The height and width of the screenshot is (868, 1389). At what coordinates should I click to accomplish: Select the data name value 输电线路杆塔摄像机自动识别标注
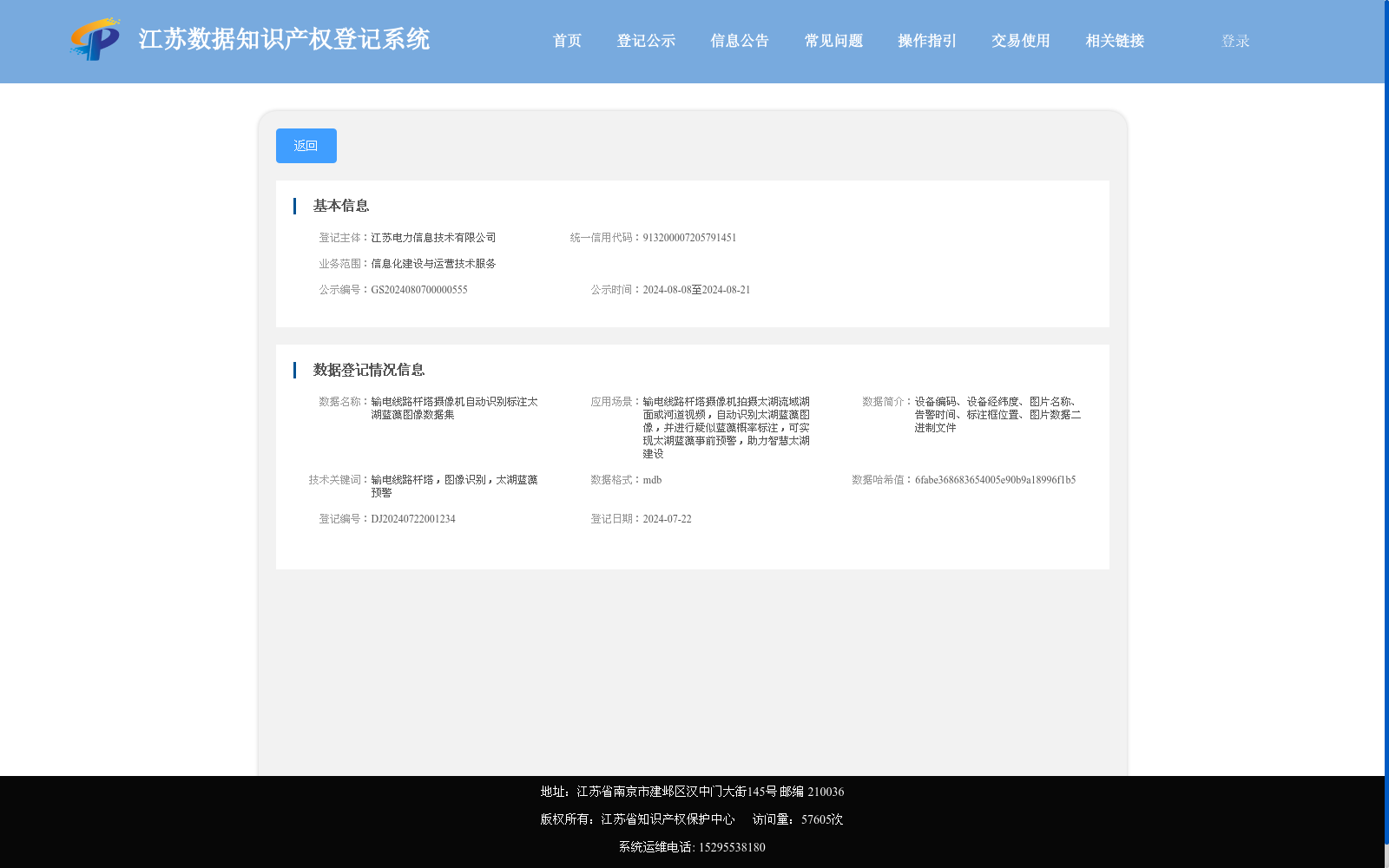[454, 408]
